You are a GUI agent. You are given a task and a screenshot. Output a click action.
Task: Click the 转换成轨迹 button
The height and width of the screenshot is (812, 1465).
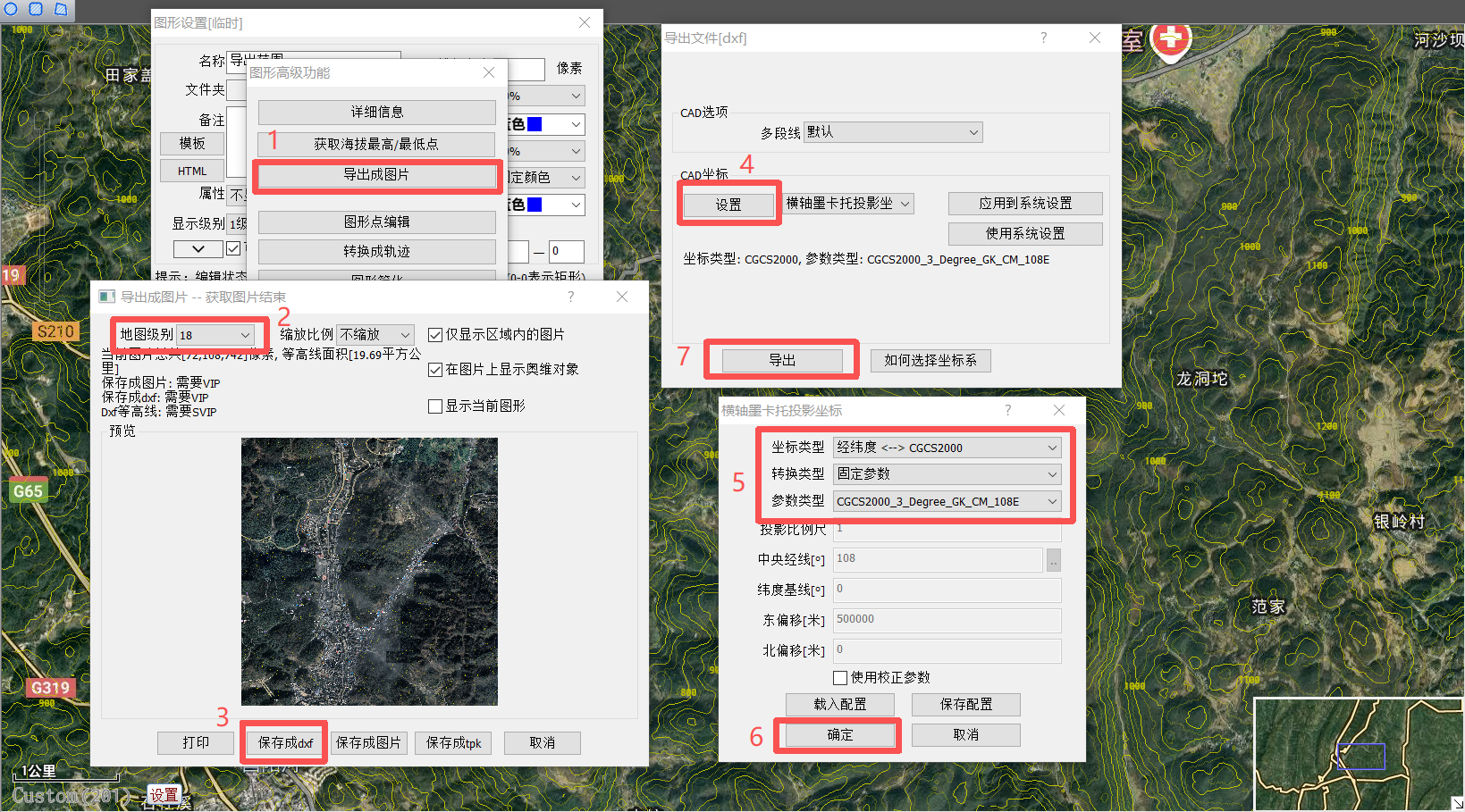pos(377,252)
